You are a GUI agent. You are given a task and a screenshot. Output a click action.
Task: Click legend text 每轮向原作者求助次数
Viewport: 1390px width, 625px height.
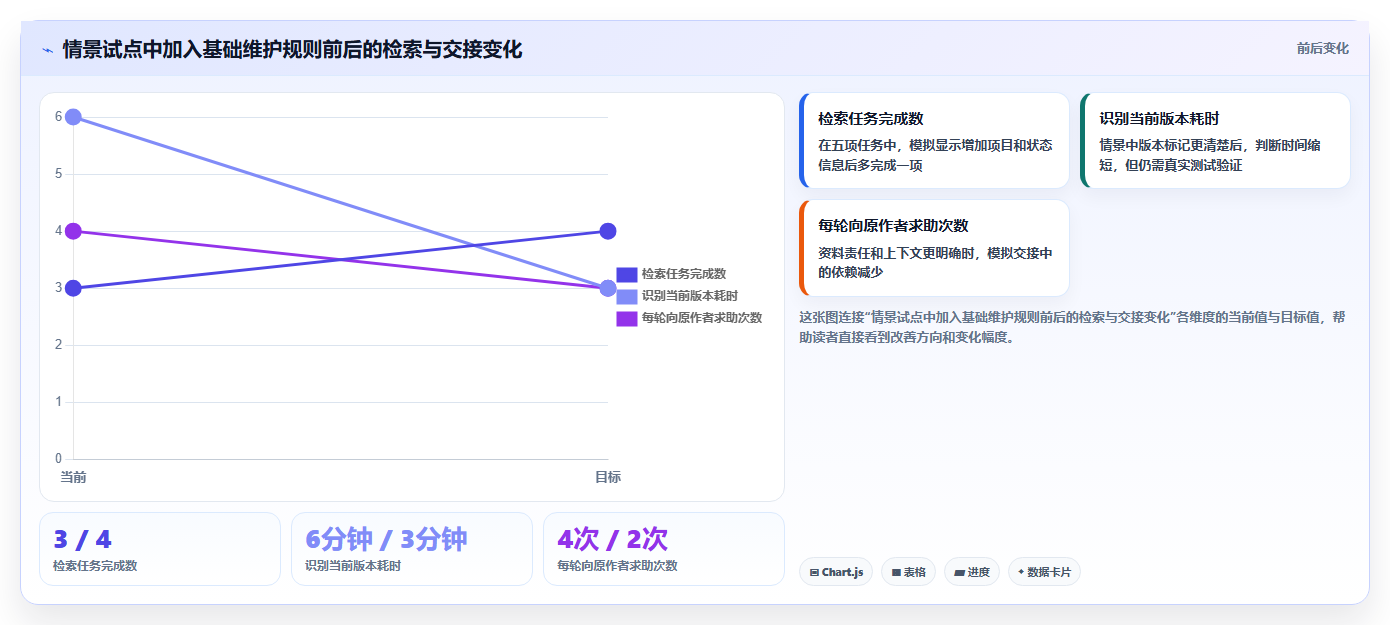click(702, 318)
